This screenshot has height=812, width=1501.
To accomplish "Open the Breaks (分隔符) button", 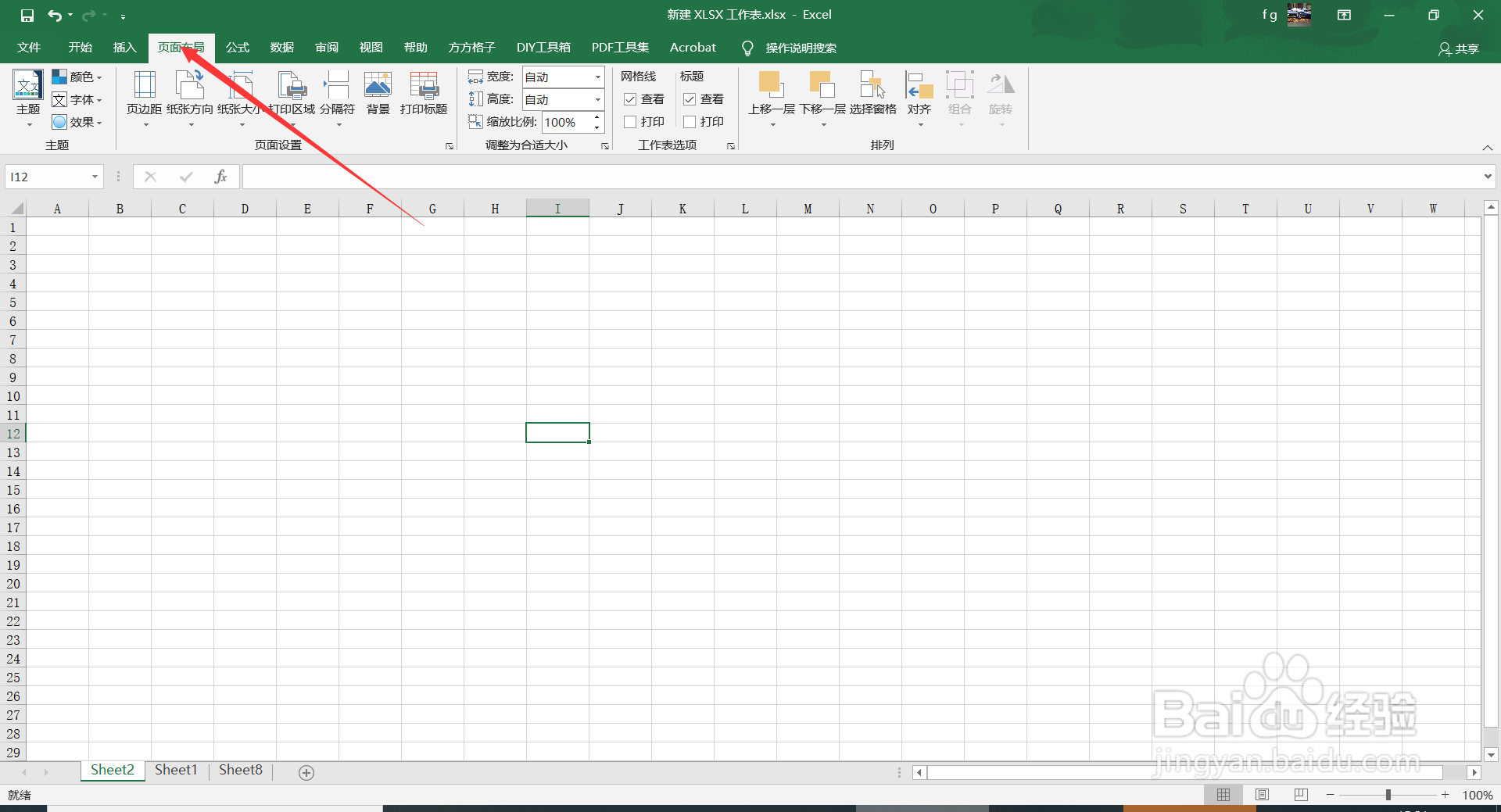I will (x=338, y=98).
